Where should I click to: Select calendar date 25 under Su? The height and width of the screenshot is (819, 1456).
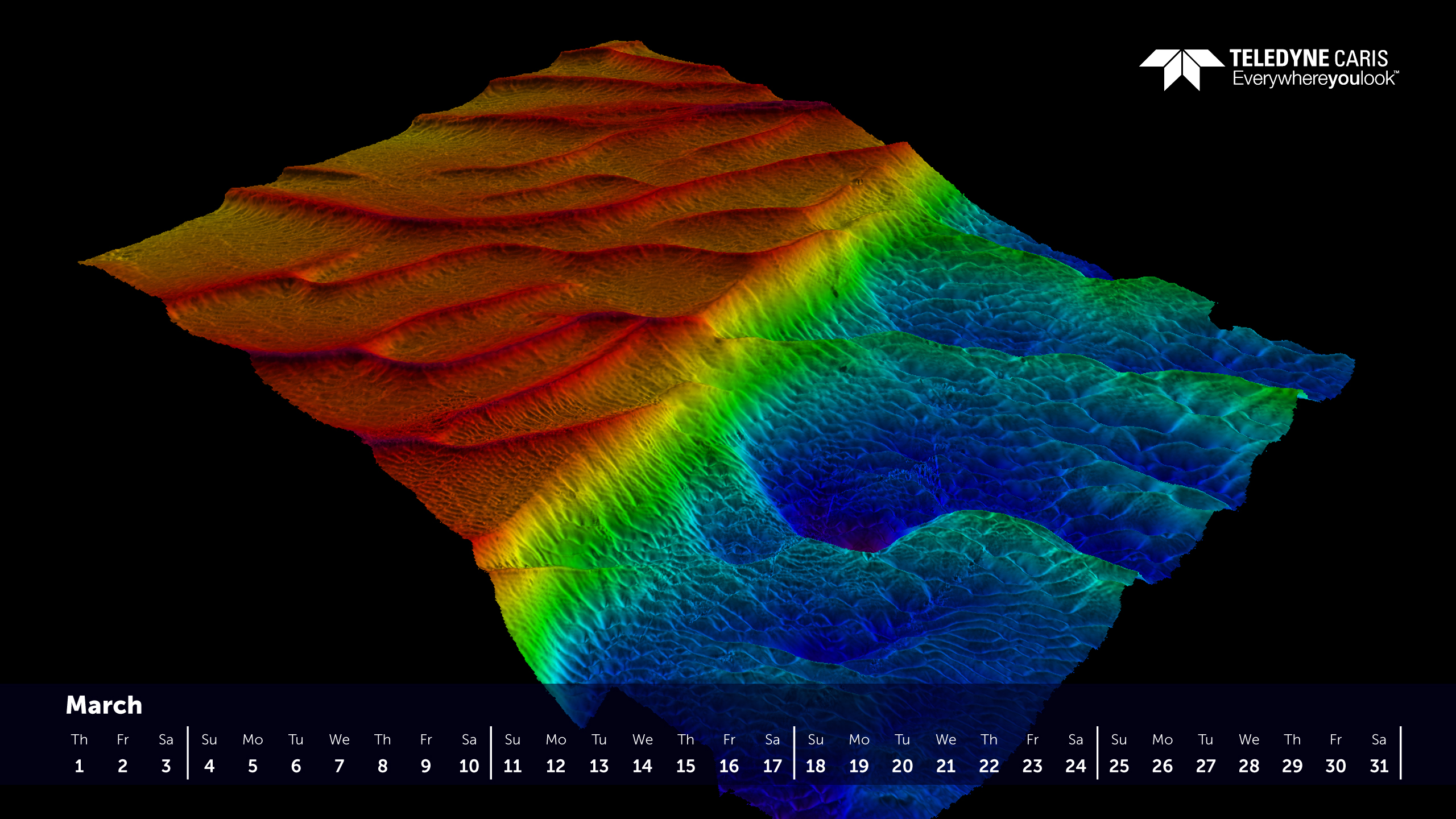[1119, 766]
